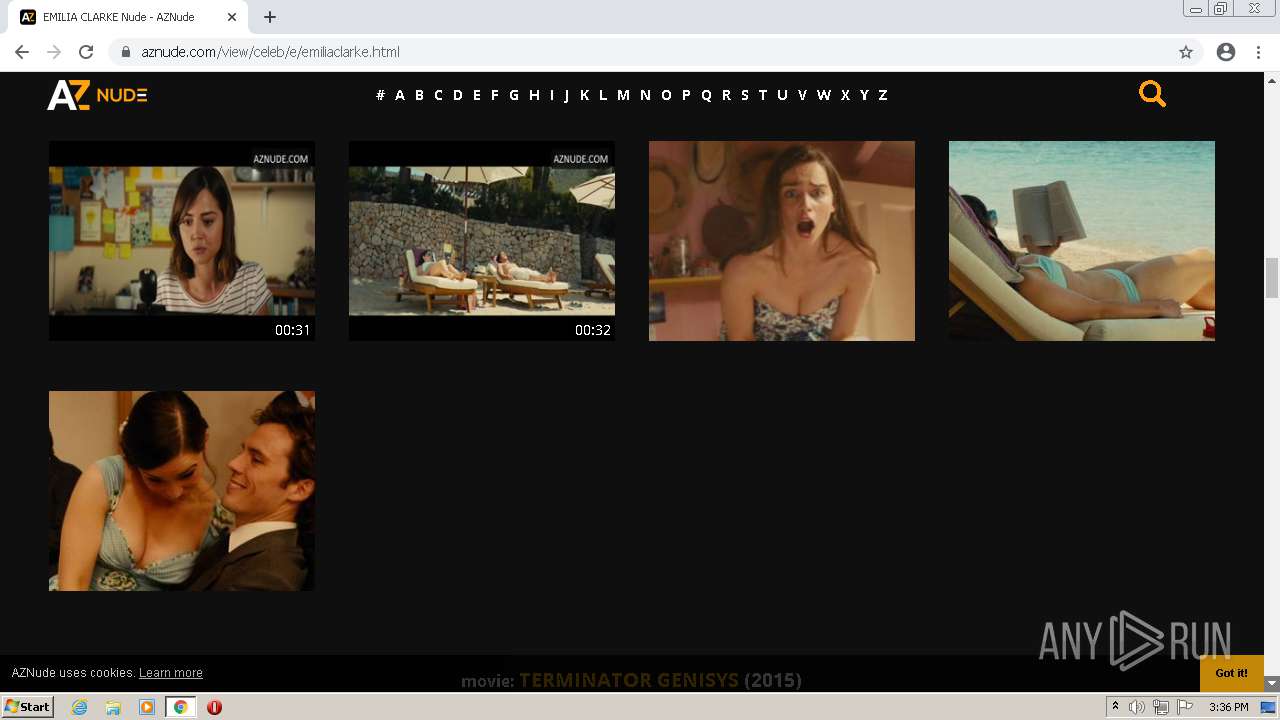Select letter T in alphabet navigation
The image size is (1280, 720).
pos(763,95)
